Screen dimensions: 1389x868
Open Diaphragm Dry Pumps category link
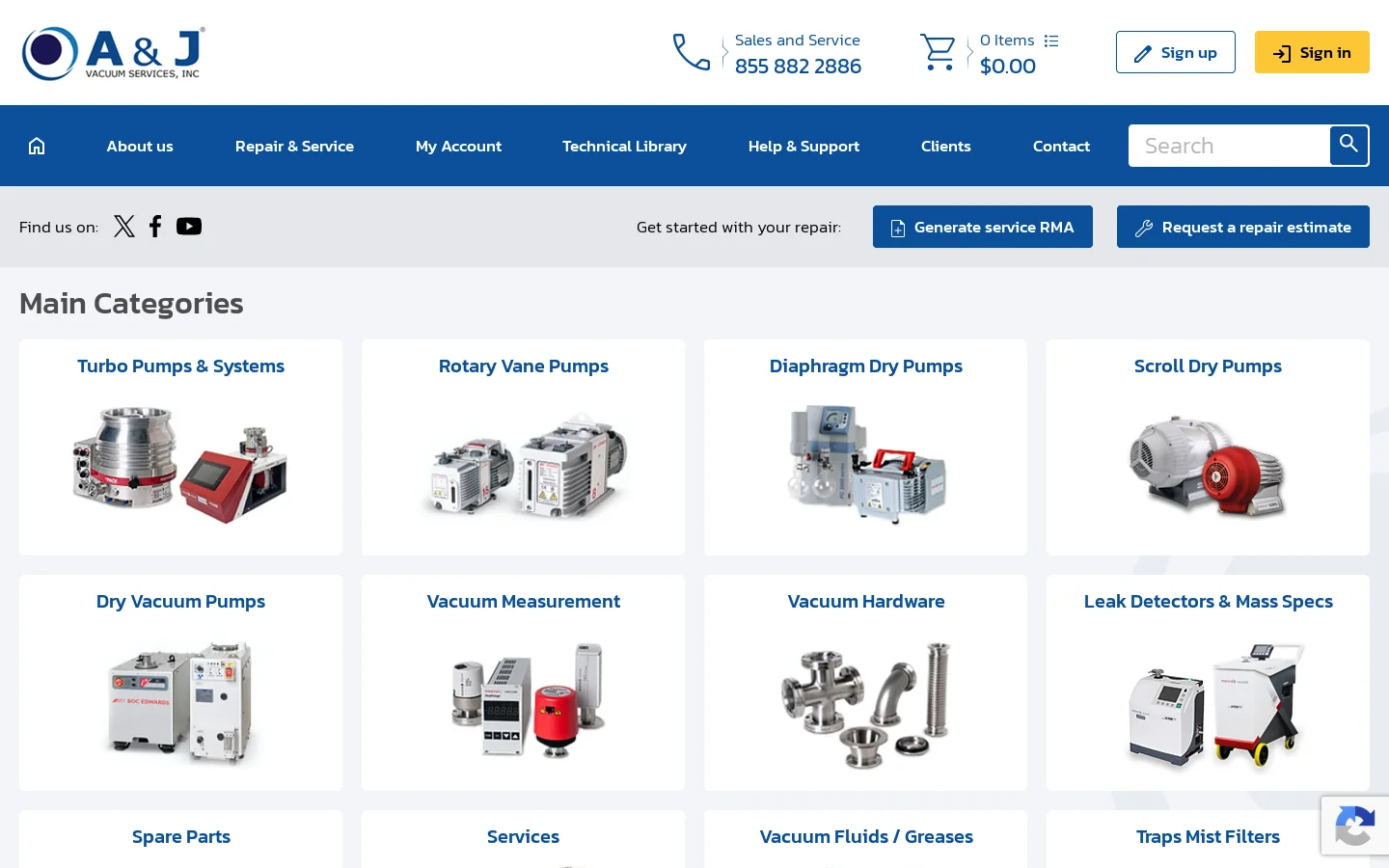865,366
